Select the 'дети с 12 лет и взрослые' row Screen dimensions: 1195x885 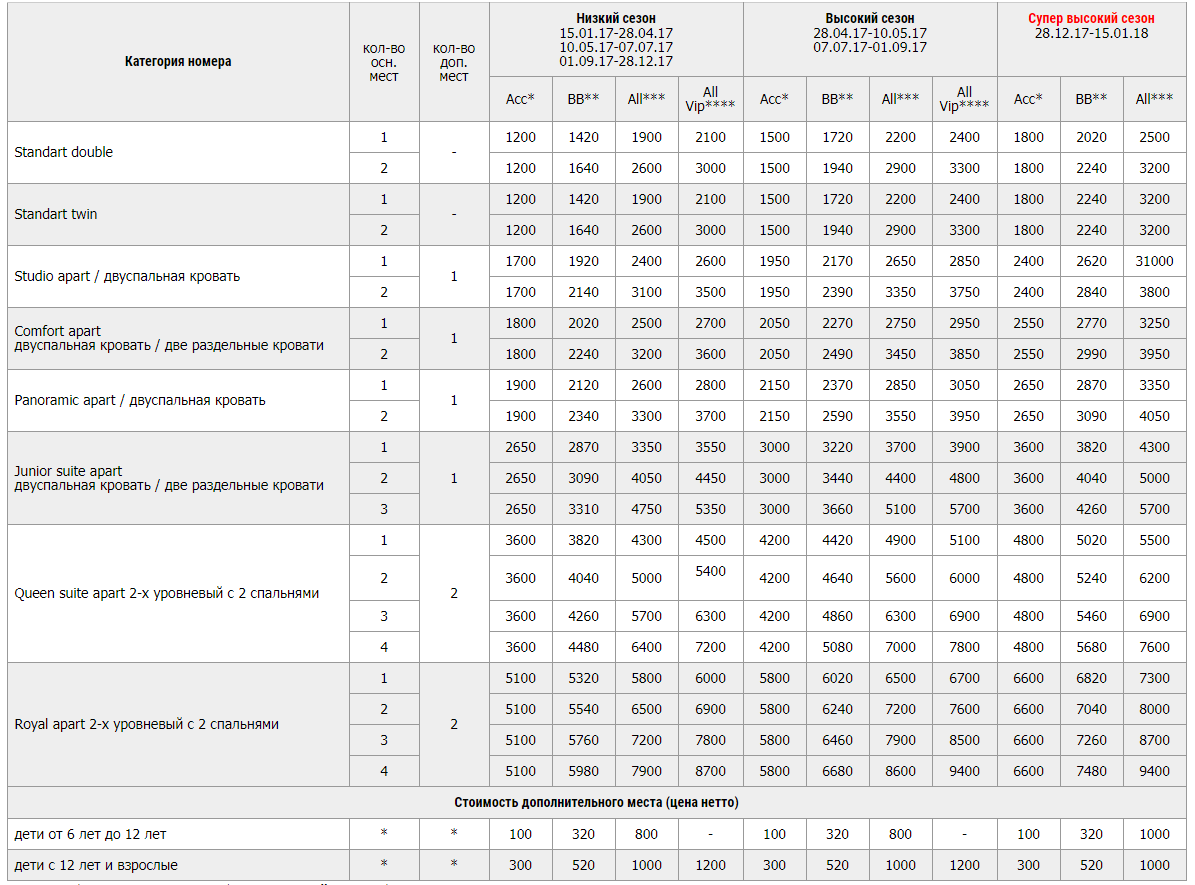pyautogui.click(x=96, y=864)
